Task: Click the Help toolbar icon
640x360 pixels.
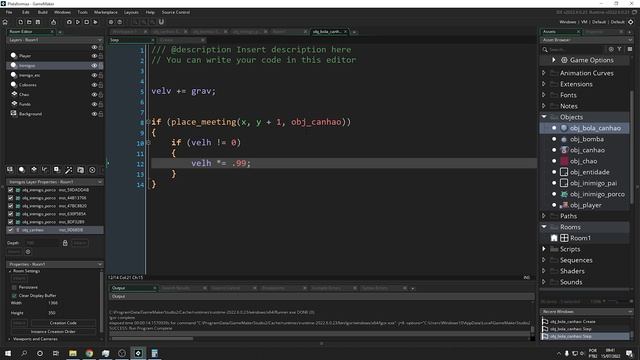Action: [120, 22]
